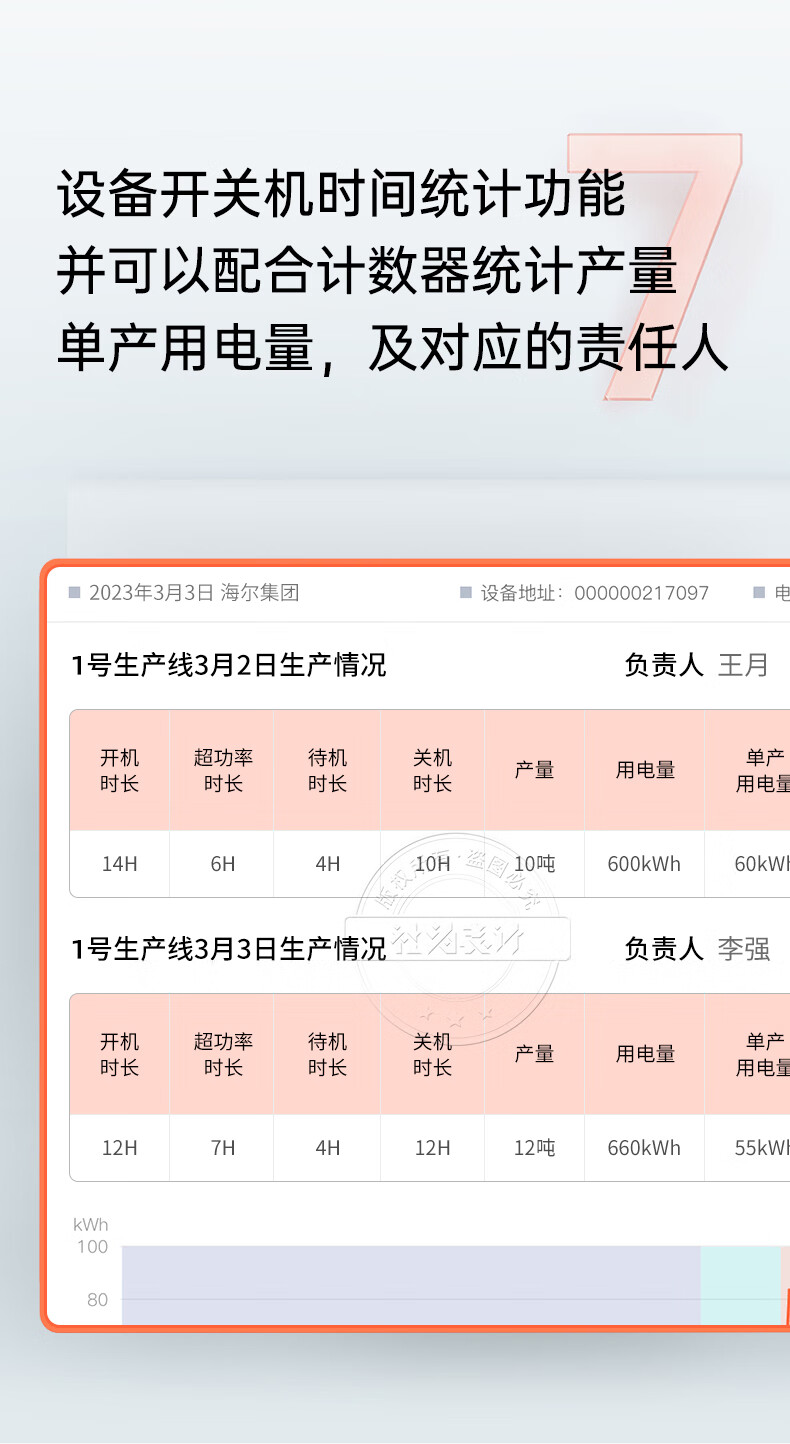Open the 1号生产线3月2日生产情况 heading

[x=228, y=665]
